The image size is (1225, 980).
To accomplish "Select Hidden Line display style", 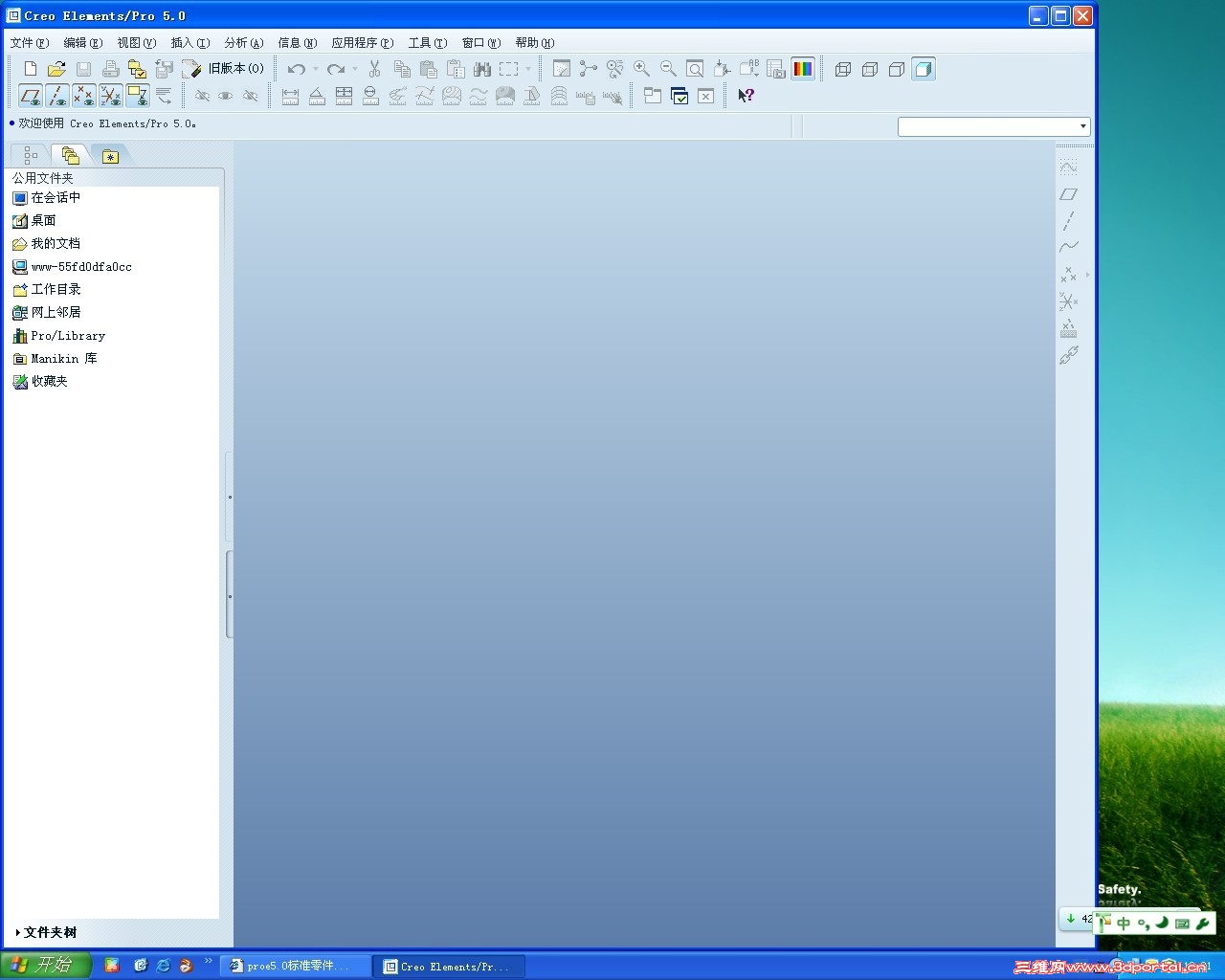I will (x=870, y=69).
